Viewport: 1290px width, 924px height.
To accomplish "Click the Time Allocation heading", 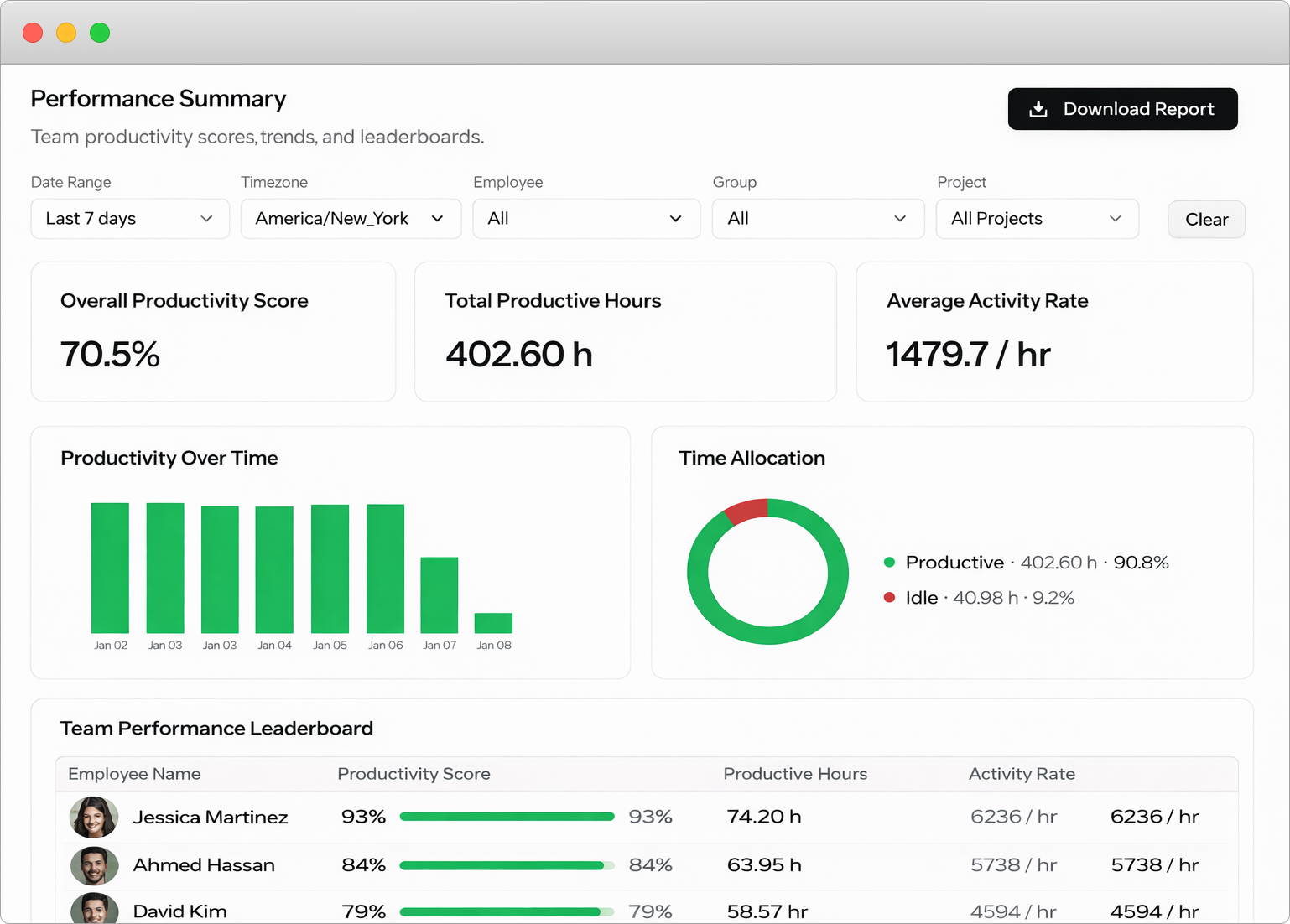I will coord(752,459).
